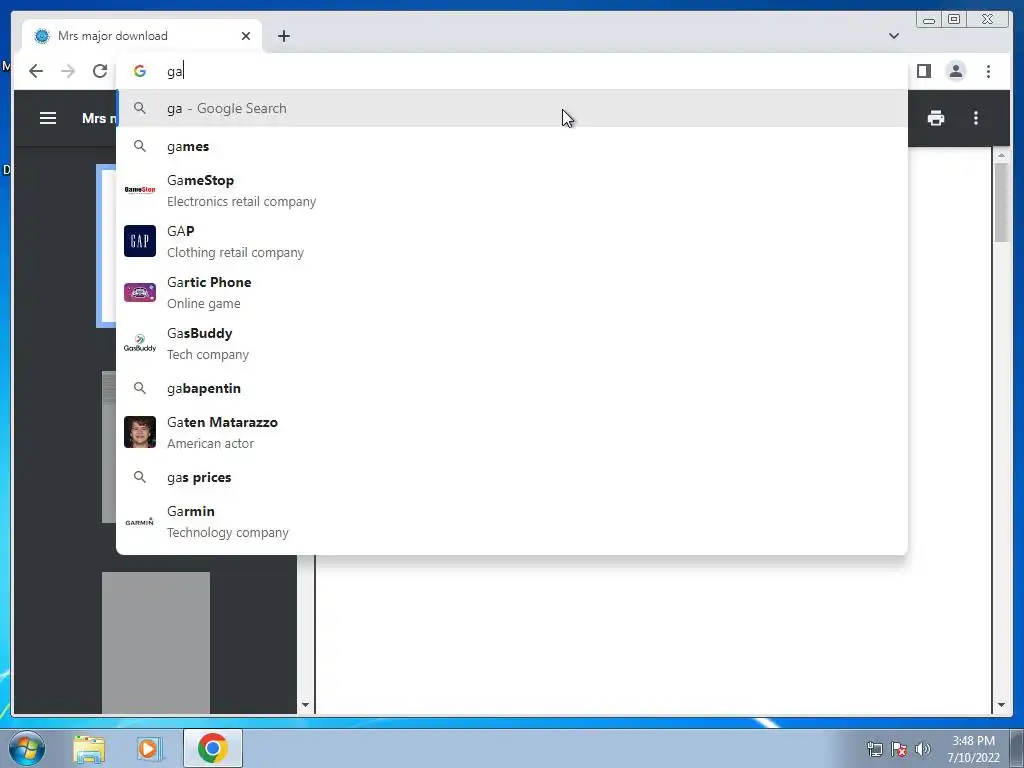
Task: Open the clock showing 3:48 PM
Action: (973, 749)
